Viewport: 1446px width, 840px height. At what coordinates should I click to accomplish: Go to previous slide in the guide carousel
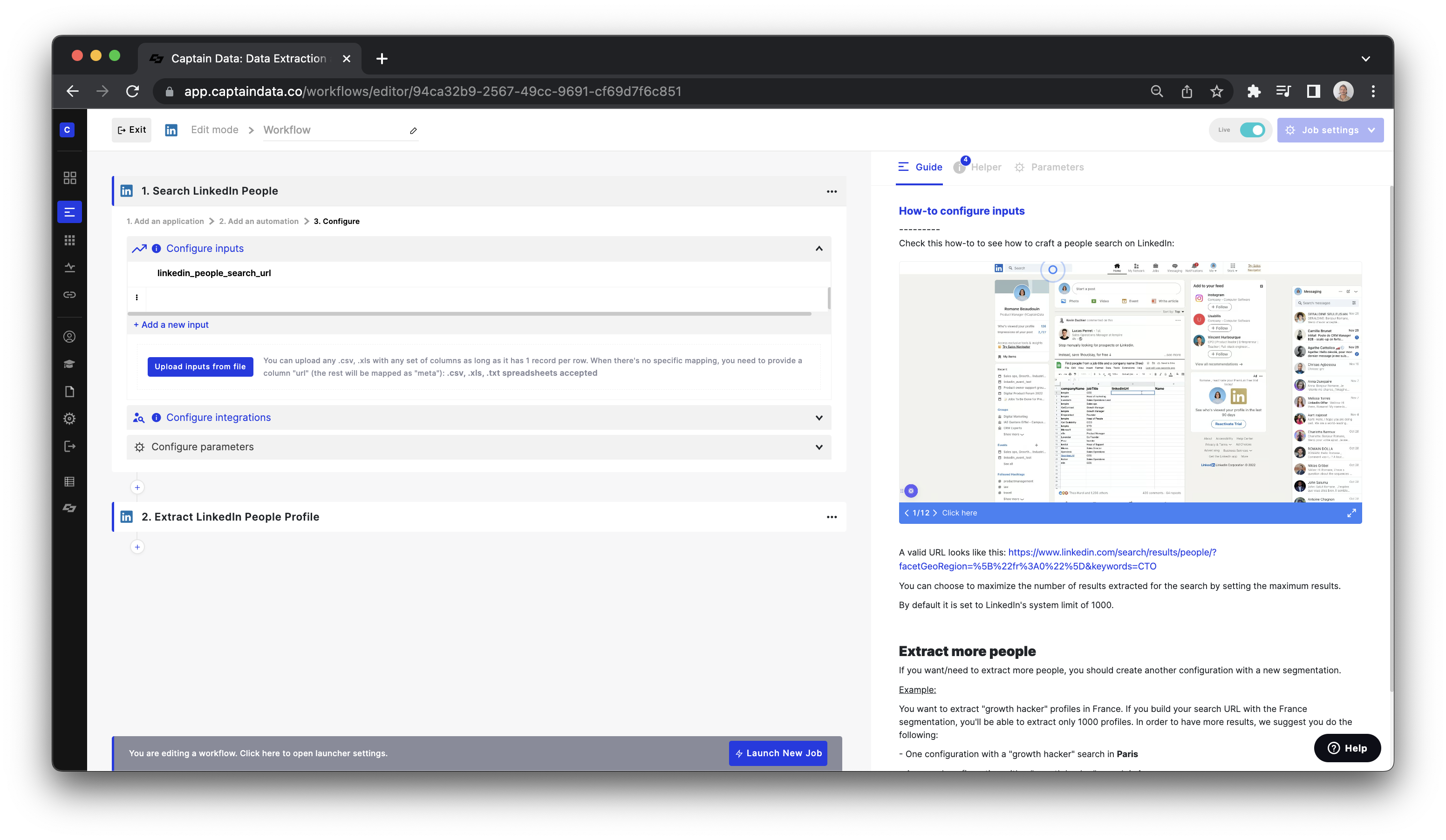tap(907, 513)
